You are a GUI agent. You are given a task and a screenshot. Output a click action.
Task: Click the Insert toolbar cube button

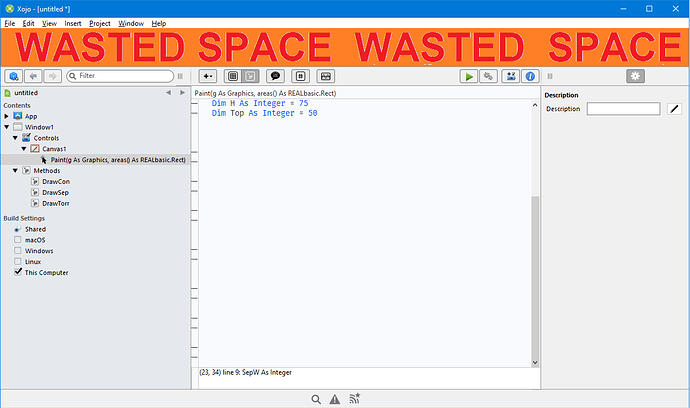click(x=14, y=76)
